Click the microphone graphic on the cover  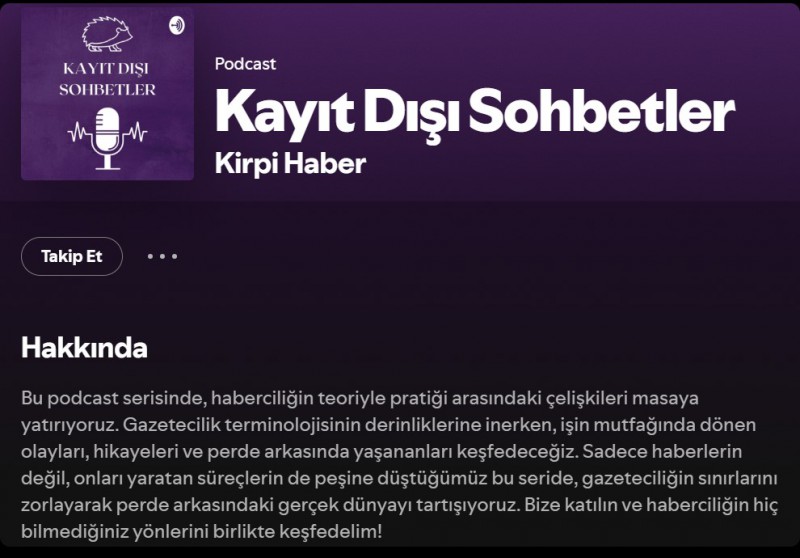[107, 138]
